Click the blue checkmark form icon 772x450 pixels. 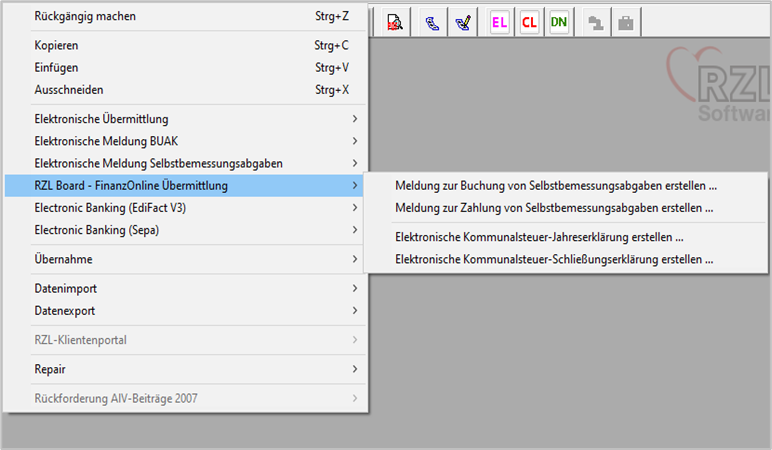click(462, 22)
